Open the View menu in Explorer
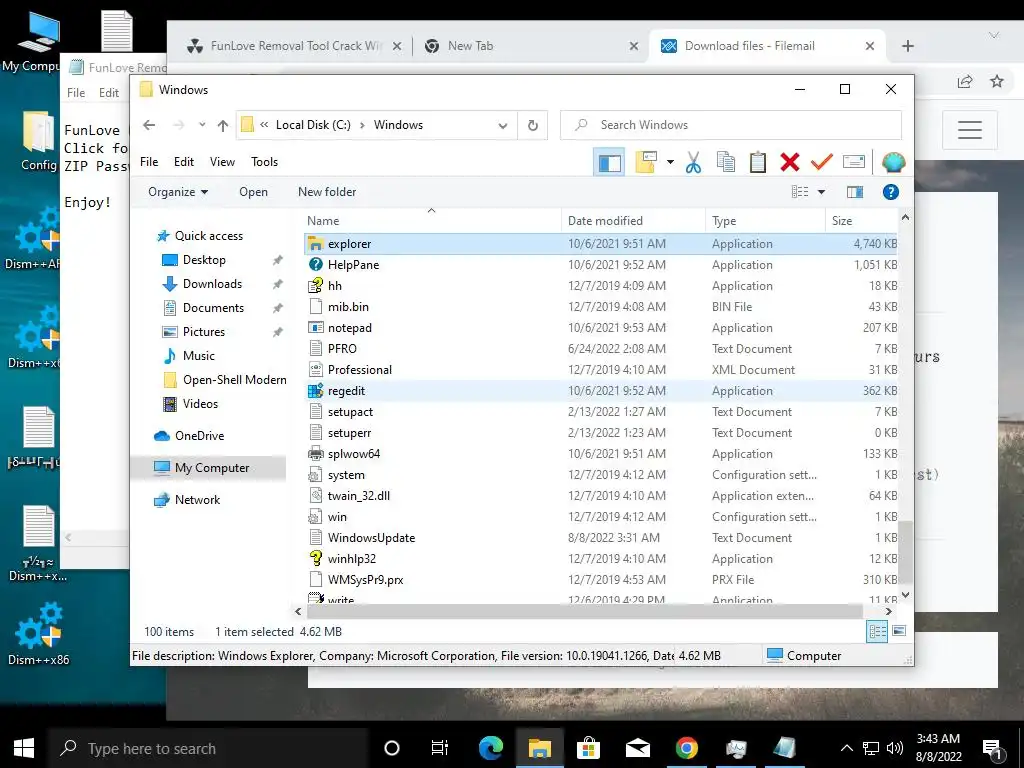The image size is (1024, 768). pos(222,161)
